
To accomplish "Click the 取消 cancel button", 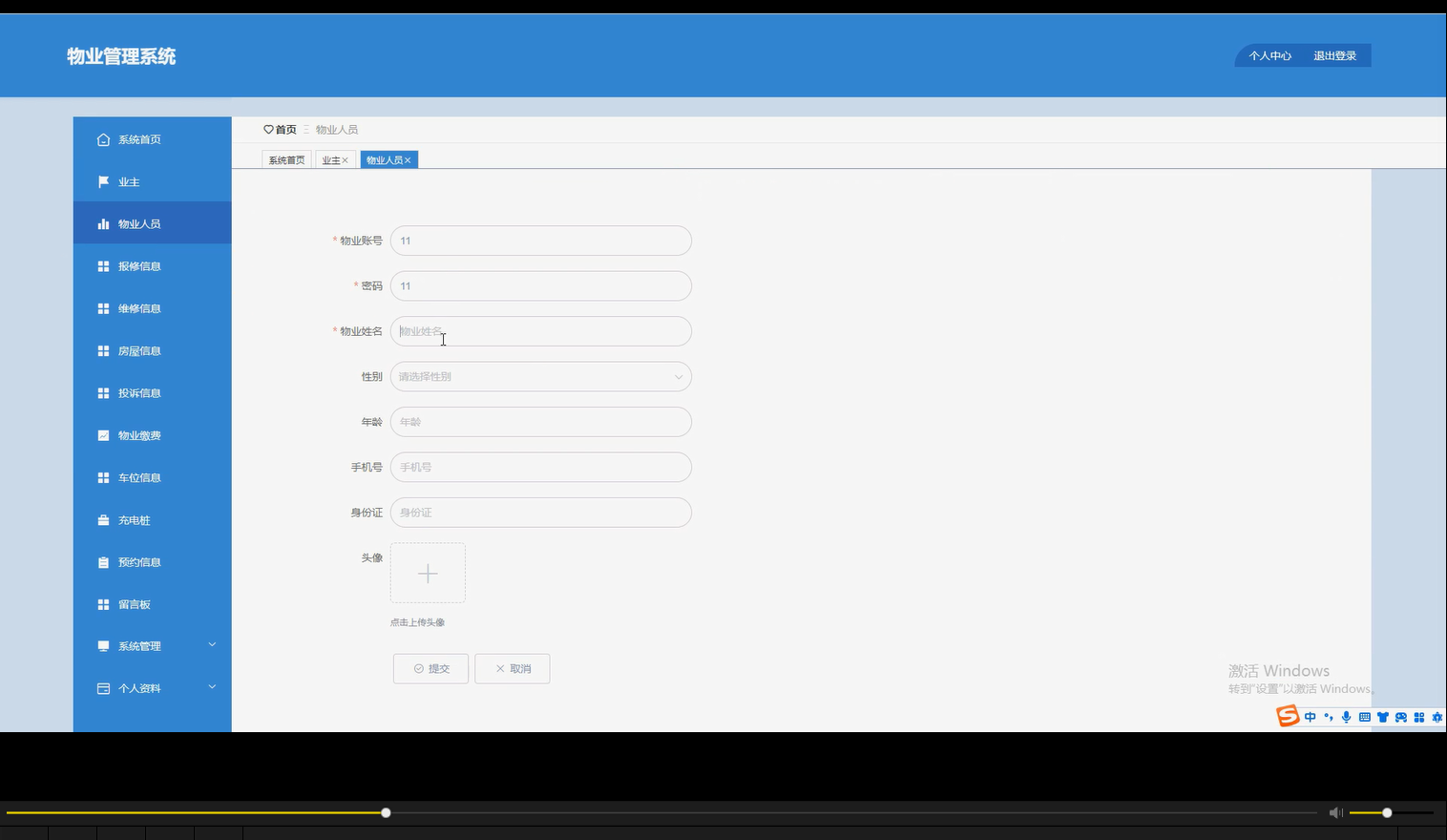I will (x=513, y=669).
